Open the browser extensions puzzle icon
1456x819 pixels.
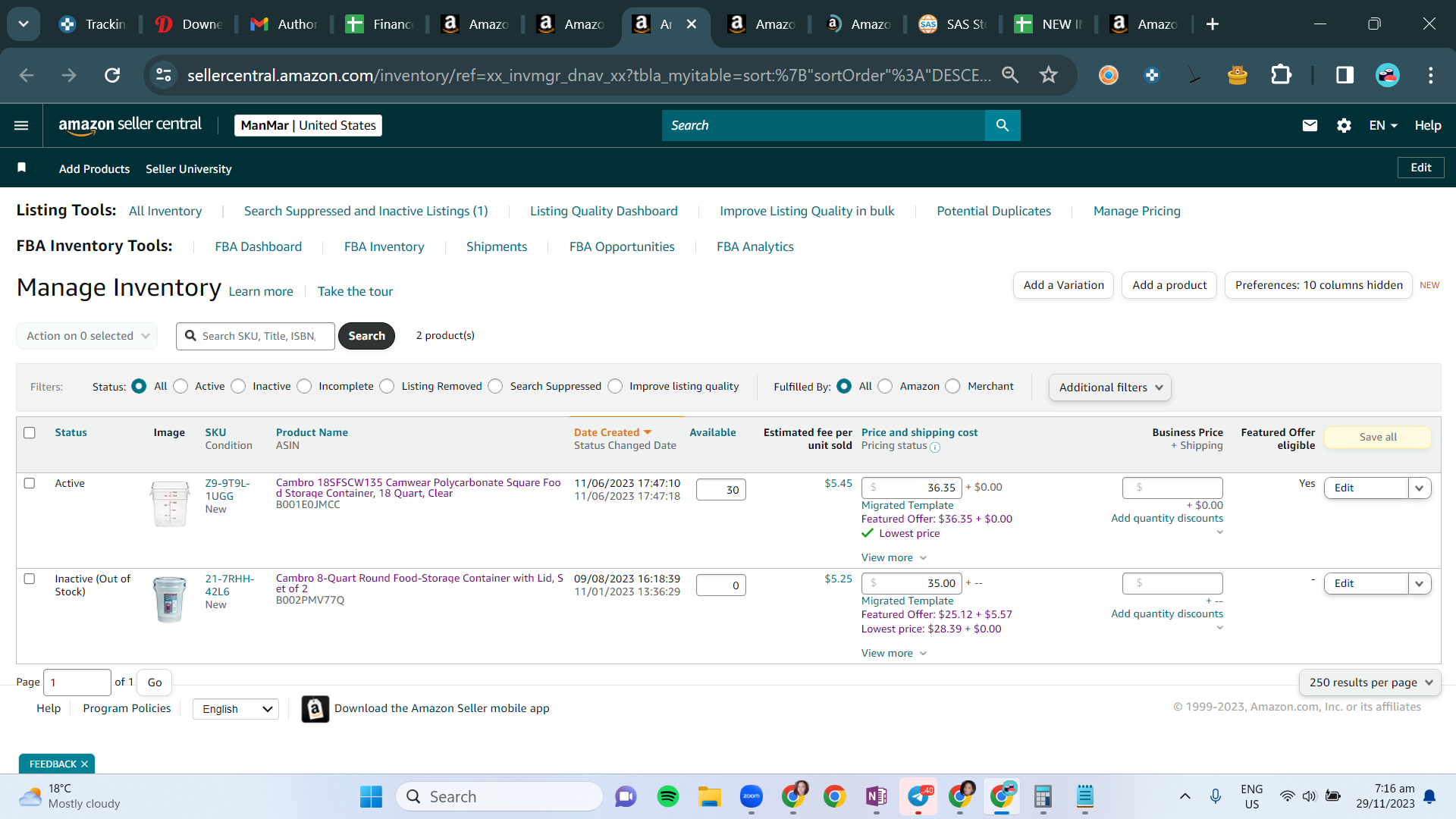[1281, 75]
